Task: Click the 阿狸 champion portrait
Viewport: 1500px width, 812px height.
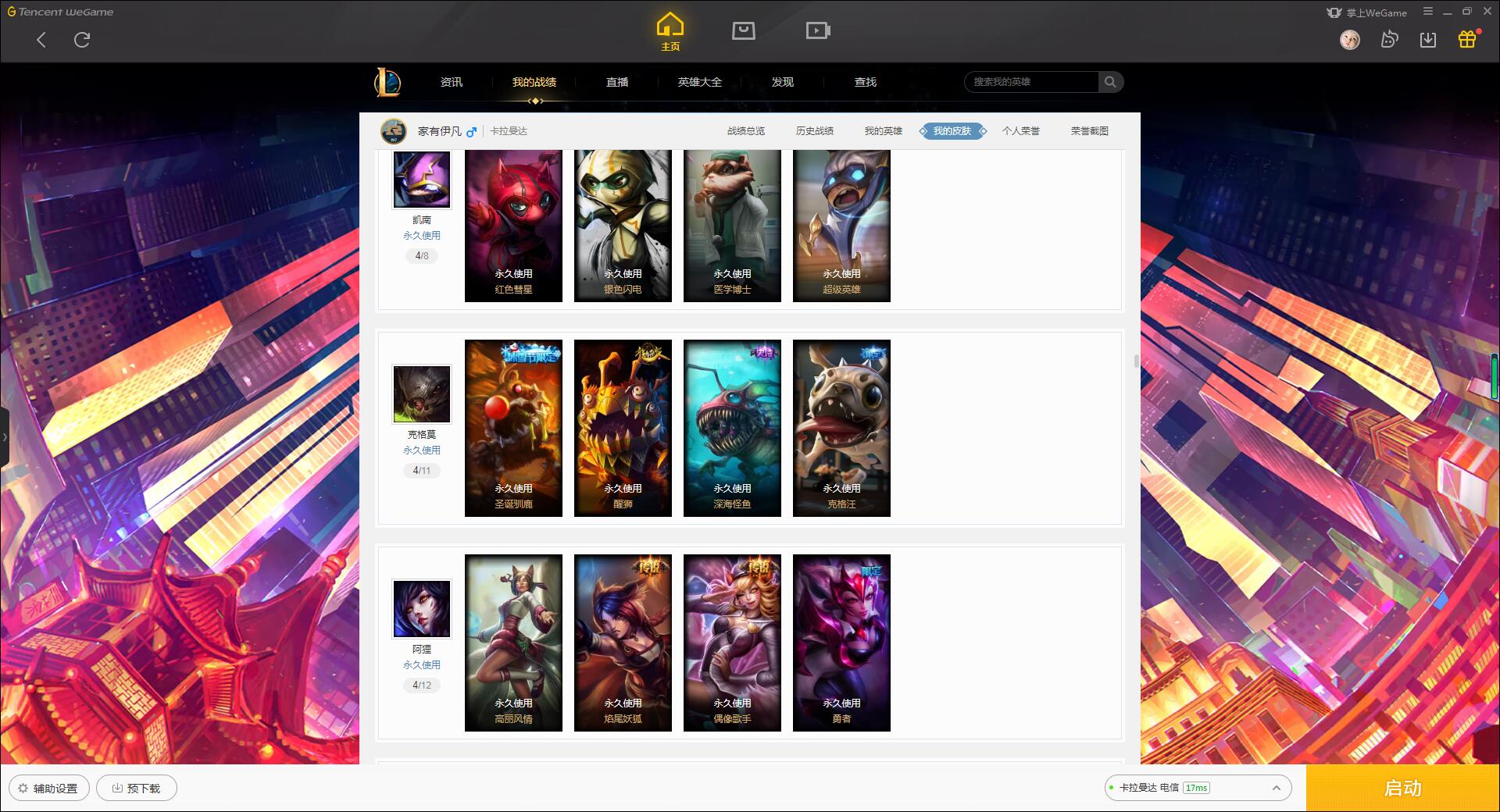Action: (422, 609)
